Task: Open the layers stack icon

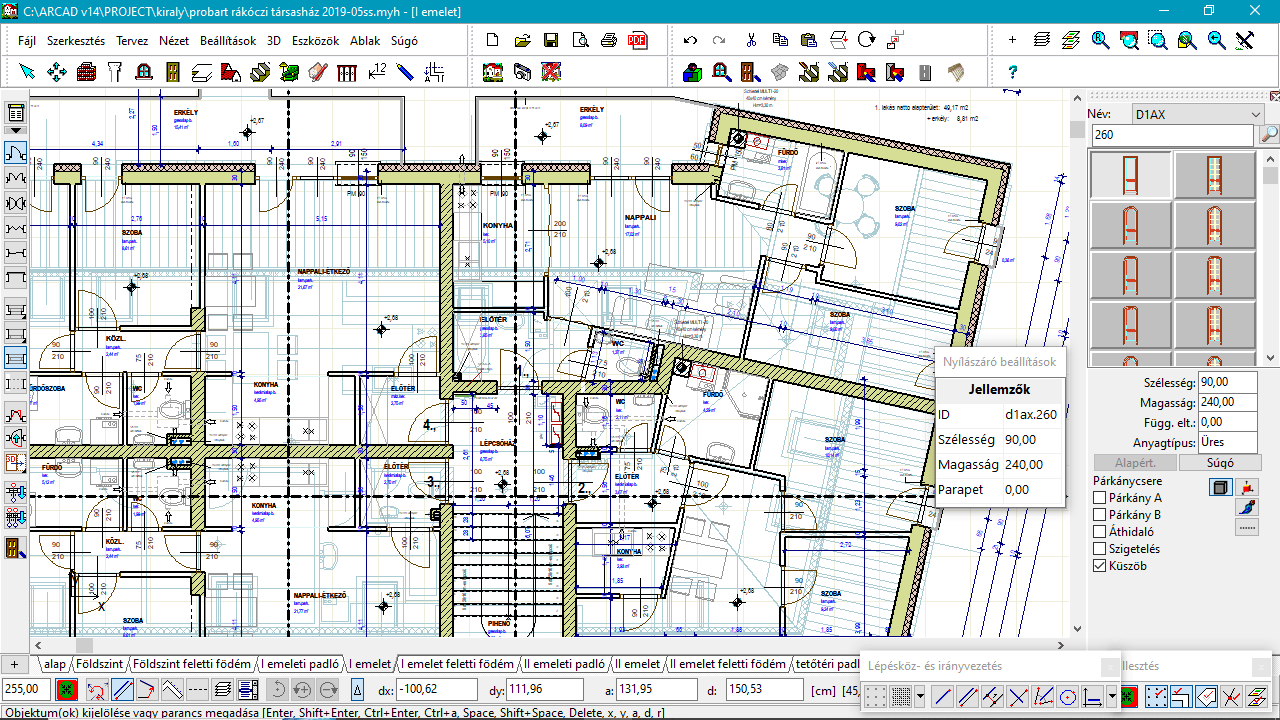Action: point(1042,41)
